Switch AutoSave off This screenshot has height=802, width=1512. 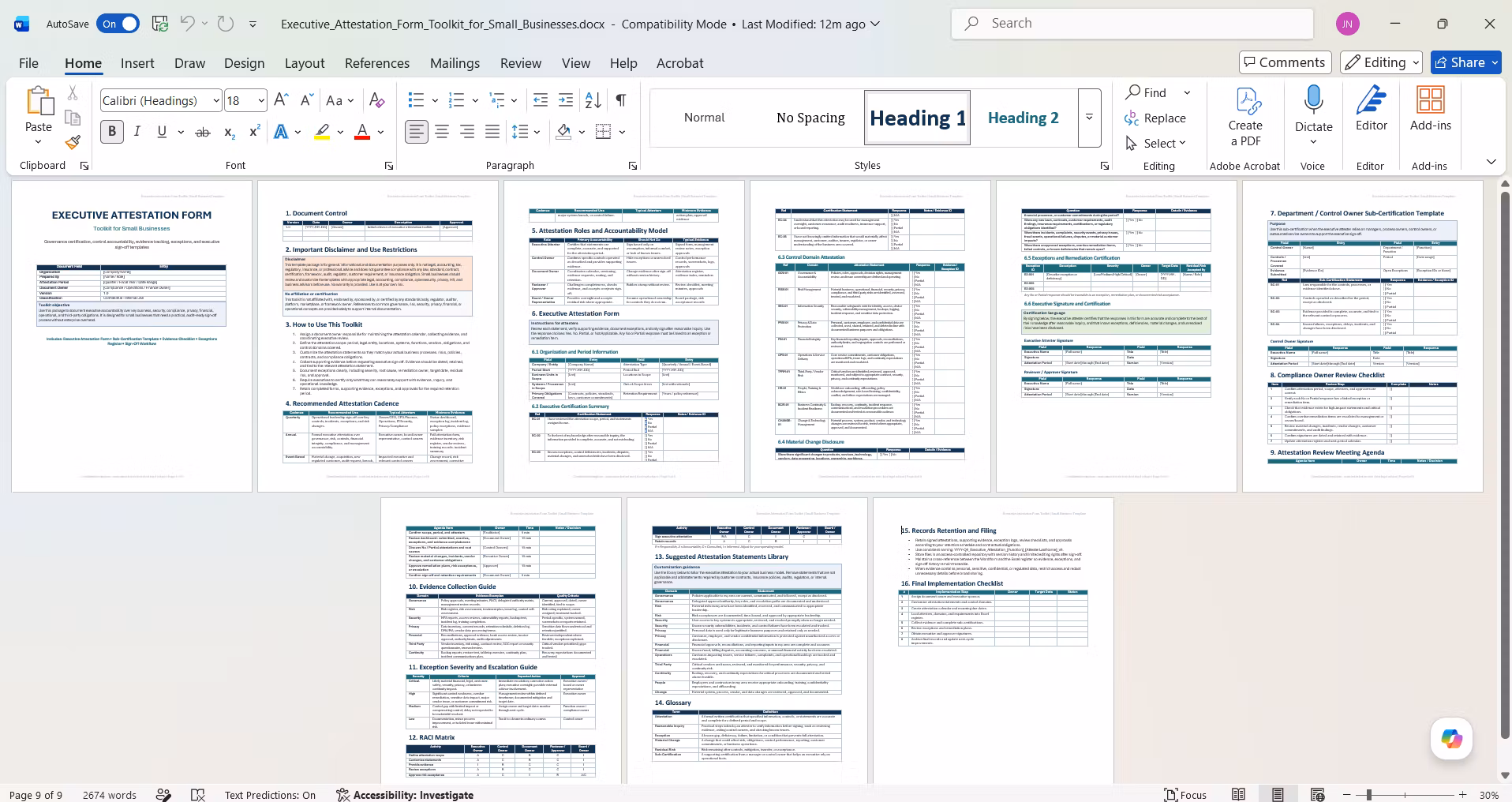click(x=118, y=24)
